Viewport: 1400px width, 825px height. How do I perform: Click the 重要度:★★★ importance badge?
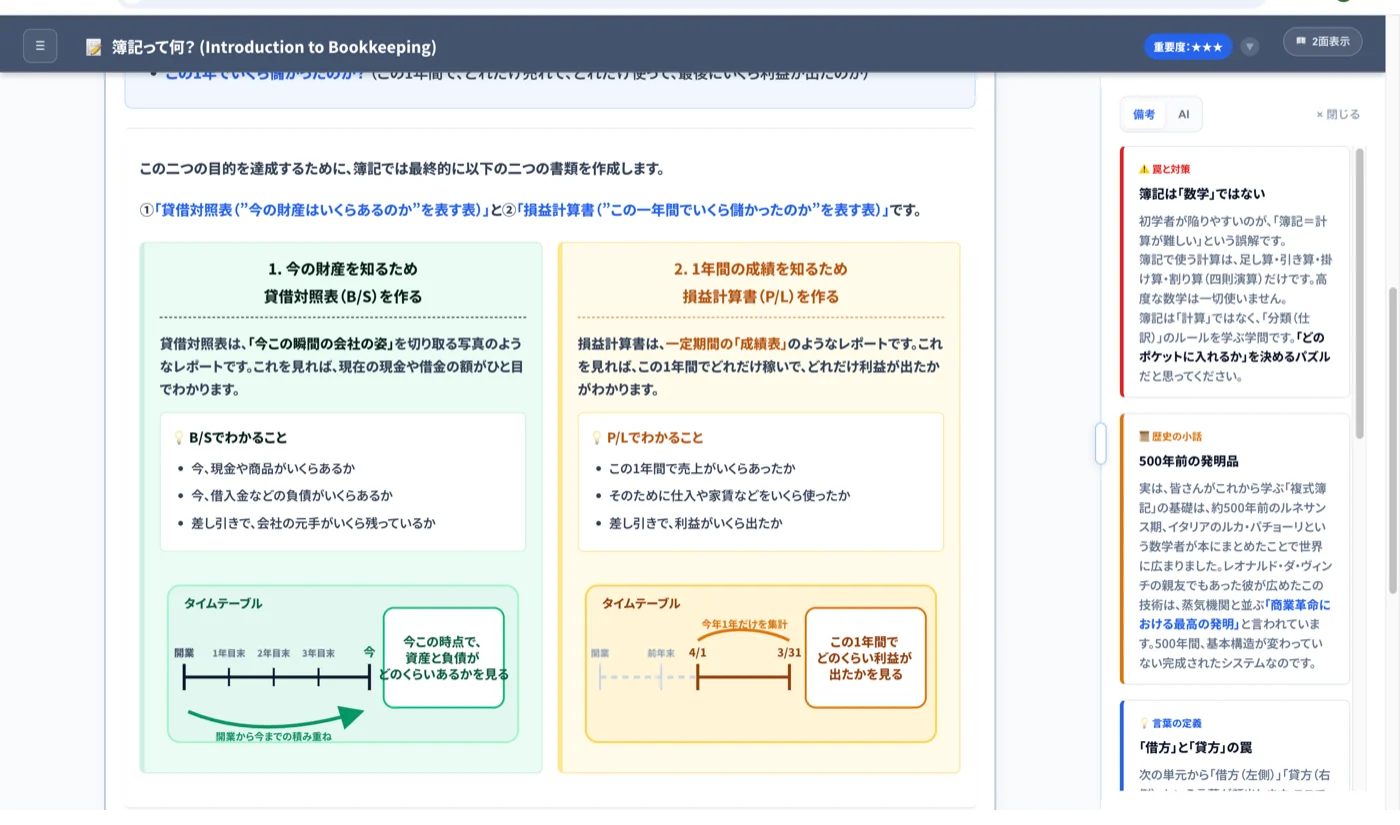coord(1188,47)
